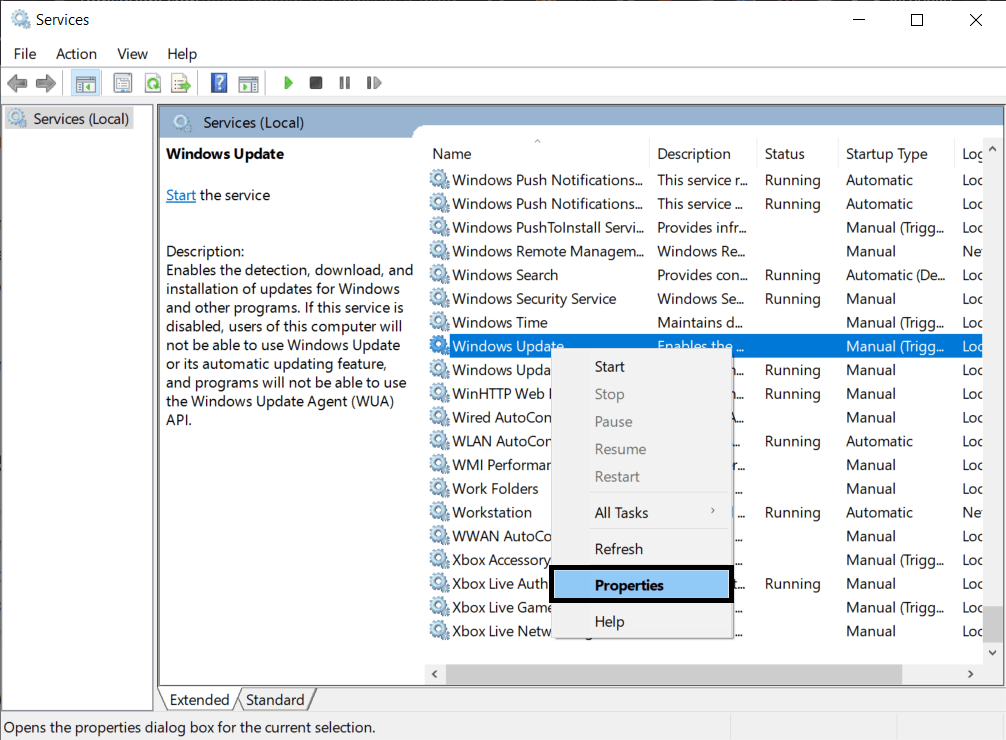Choose Help in the context menu
Image resolution: width=1006 pixels, height=740 pixels.
pos(642,621)
